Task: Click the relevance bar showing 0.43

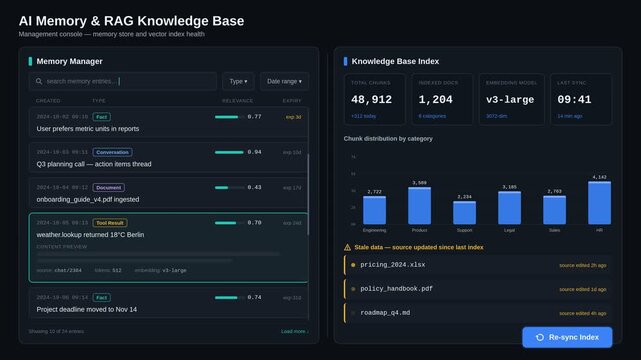Action: (229, 188)
